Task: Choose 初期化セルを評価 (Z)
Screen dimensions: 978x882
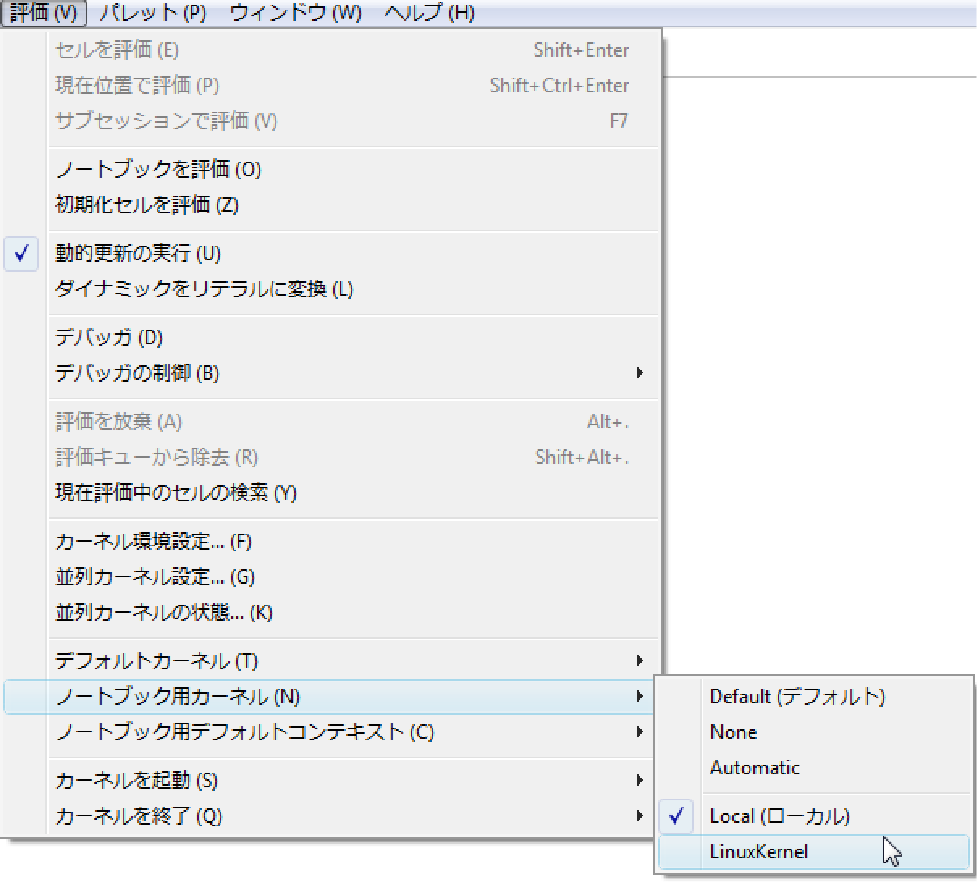Action: (331, 205)
